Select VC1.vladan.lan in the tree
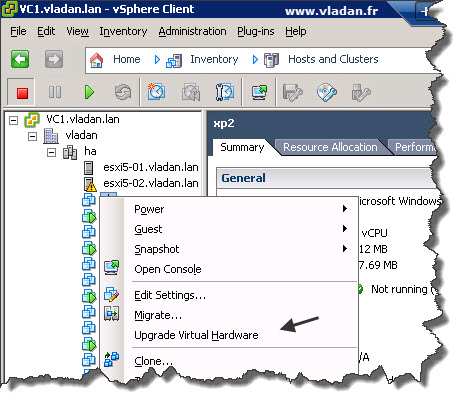 tap(83, 119)
